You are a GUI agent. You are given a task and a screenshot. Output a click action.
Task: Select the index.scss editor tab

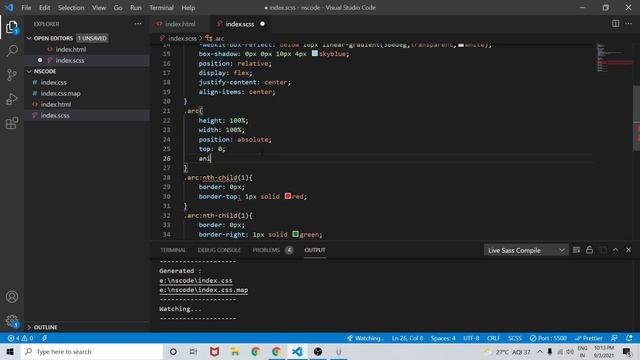tap(240, 24)
